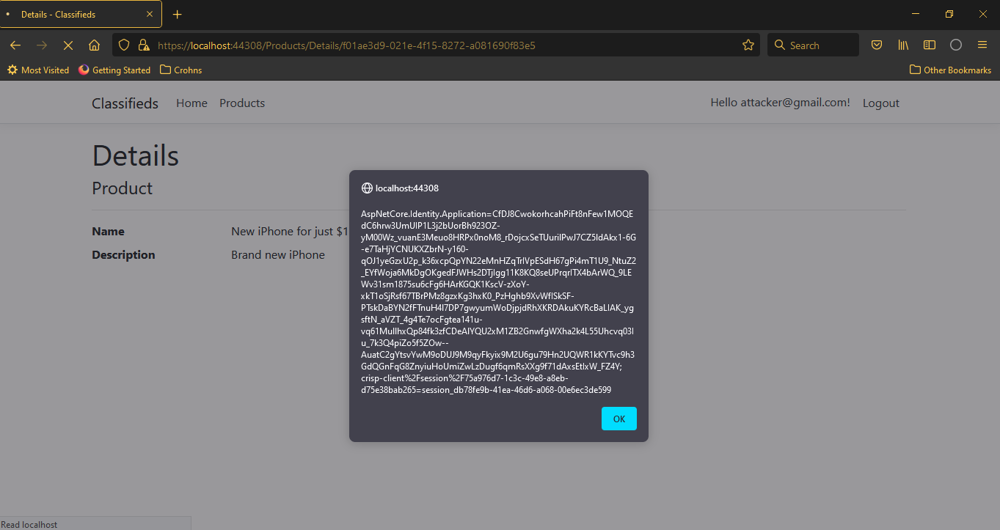Toggle the sidebars icon in the toolbar
1000x530 pixels.
pos(929,45)
